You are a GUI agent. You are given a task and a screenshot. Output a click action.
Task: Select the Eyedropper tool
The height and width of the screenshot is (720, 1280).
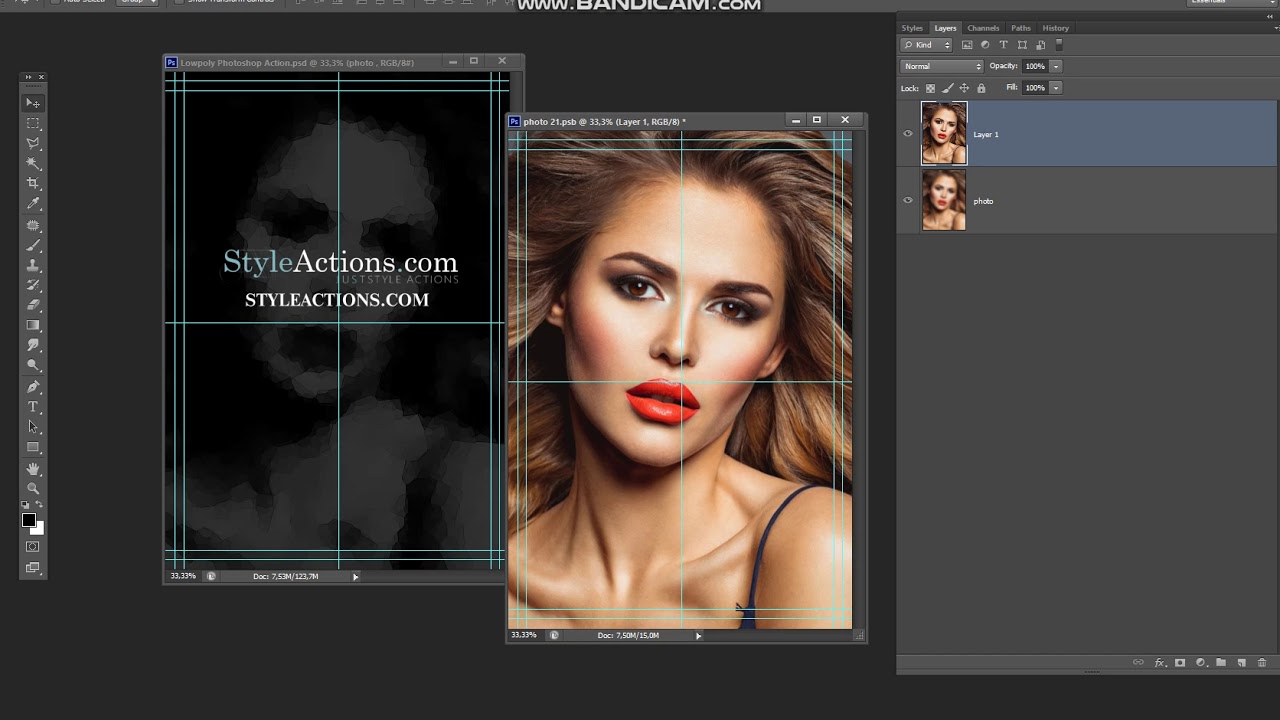coord(33,204)
